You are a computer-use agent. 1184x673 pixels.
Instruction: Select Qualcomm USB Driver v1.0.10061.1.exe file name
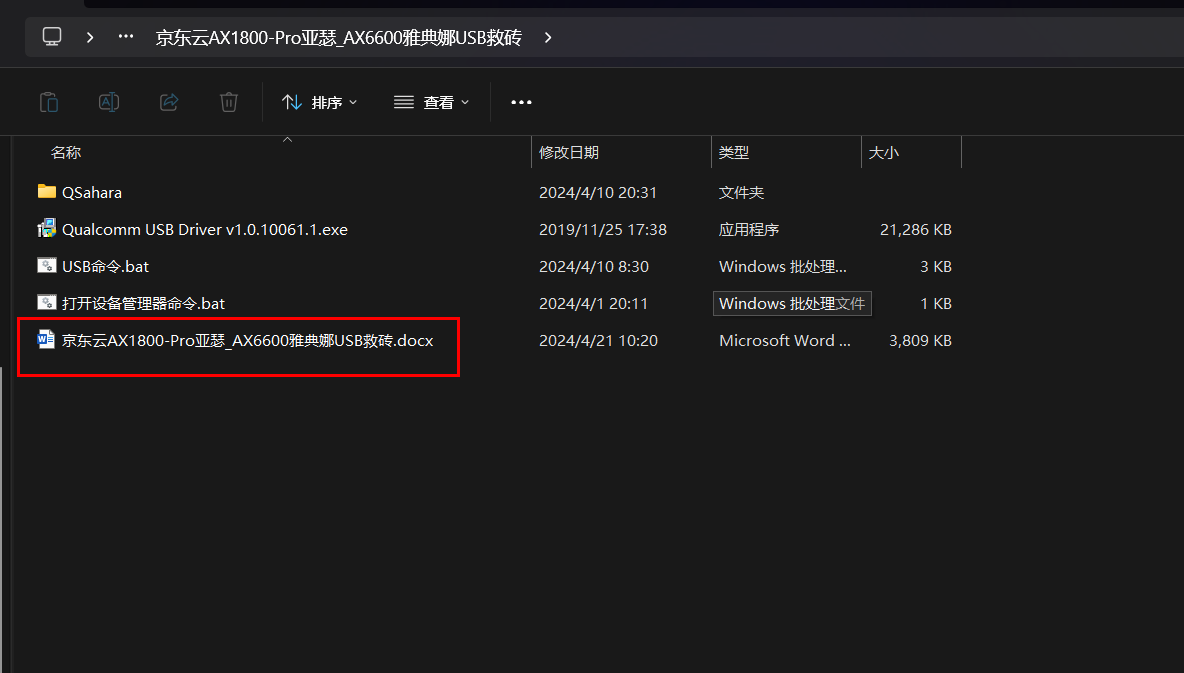[x=205, y=230]
